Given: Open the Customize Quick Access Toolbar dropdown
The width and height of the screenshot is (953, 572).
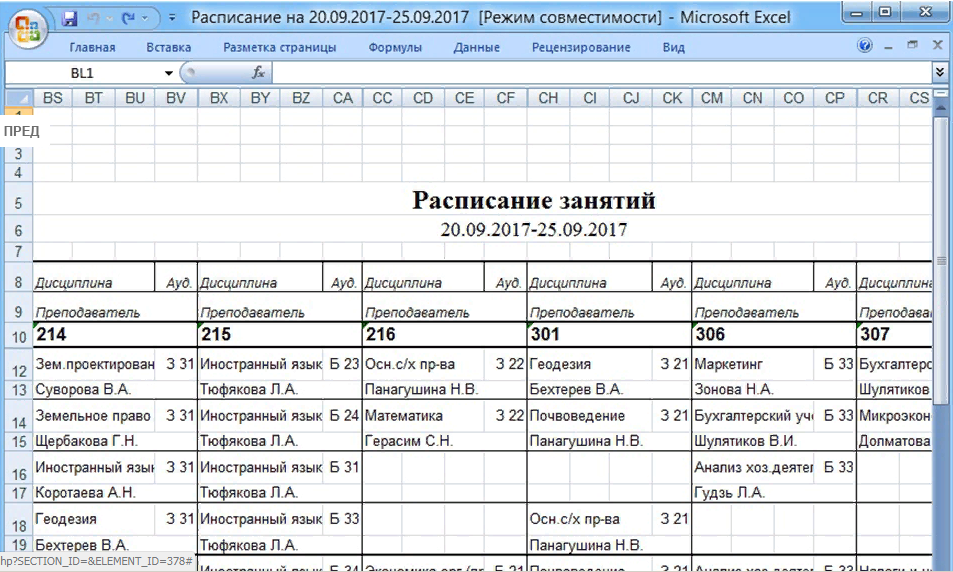Looking at the screenshot, I should pyautogui.click(x=172, y=18).
